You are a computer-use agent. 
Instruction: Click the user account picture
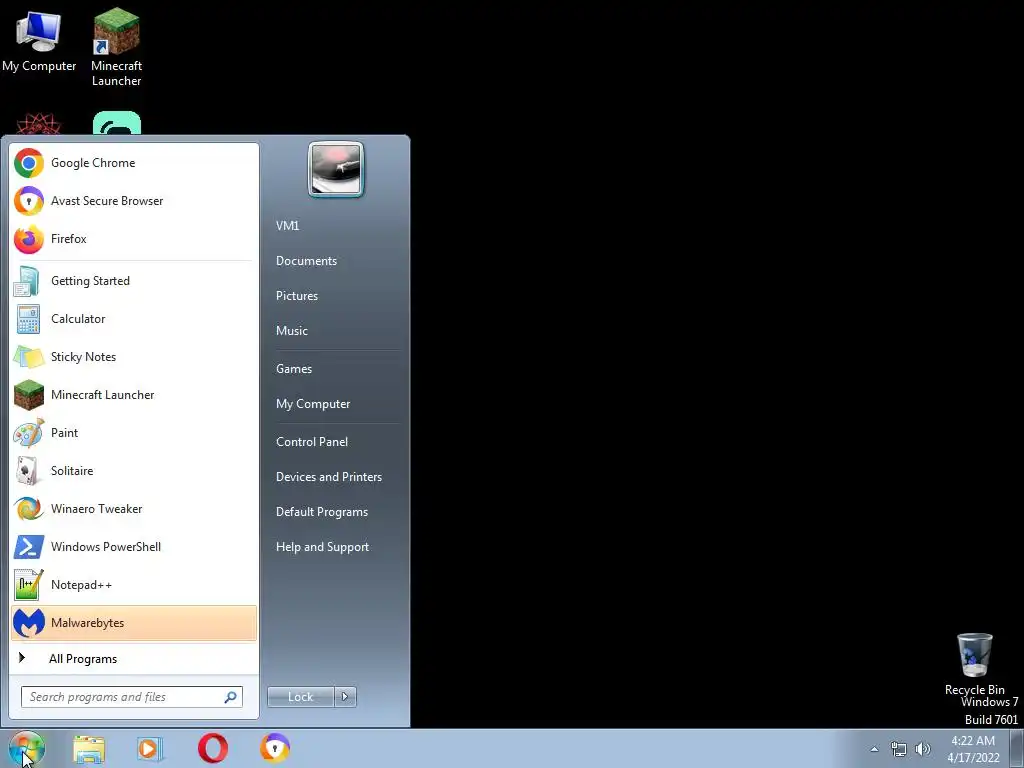pyautogui.click(x=336, y=169)
